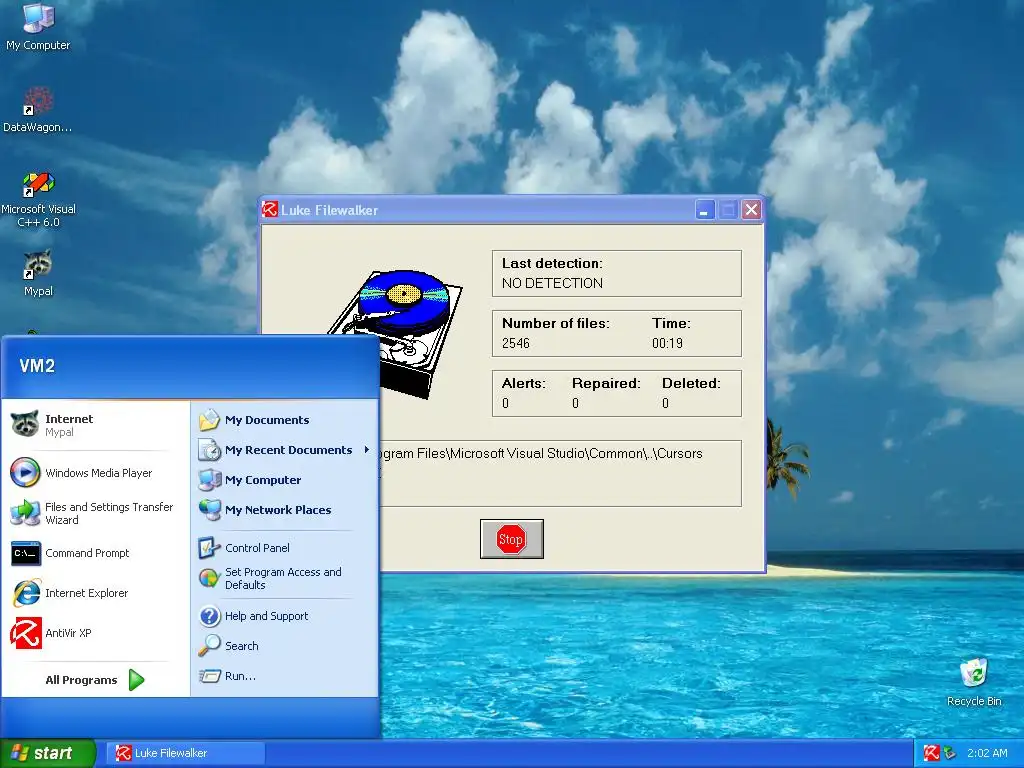Click the My Documents folder icon
Screen dimensions: 1024x768
coord(209,419)
